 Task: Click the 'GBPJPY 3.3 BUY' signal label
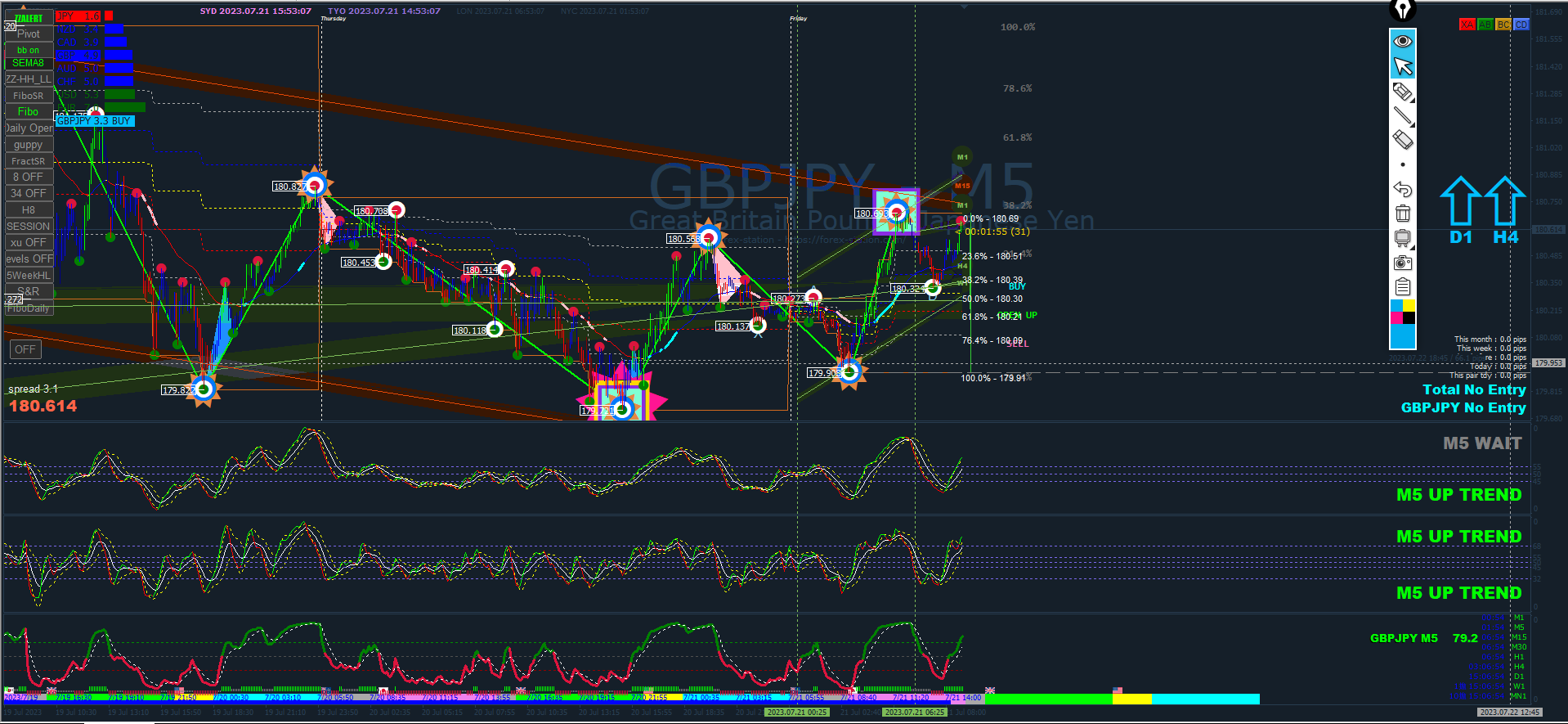[94, 121]
